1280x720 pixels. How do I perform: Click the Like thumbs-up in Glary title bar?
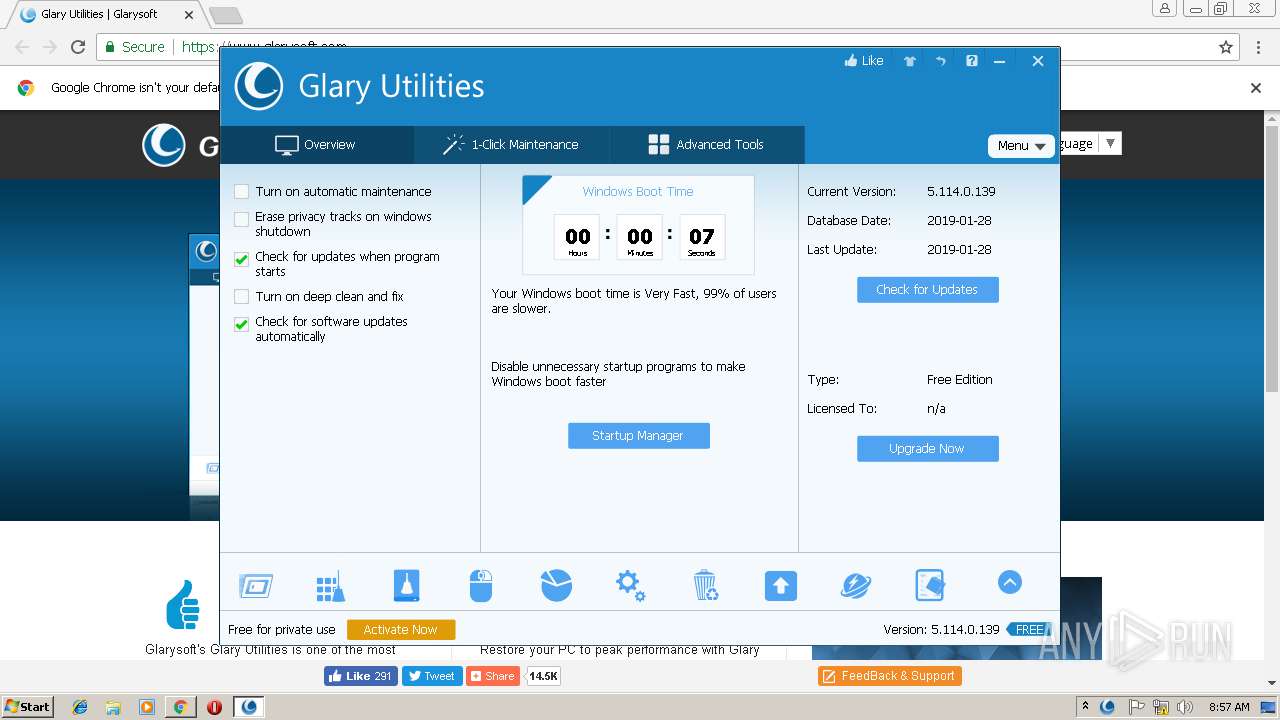pyautogui.click(x=864, y=61)
